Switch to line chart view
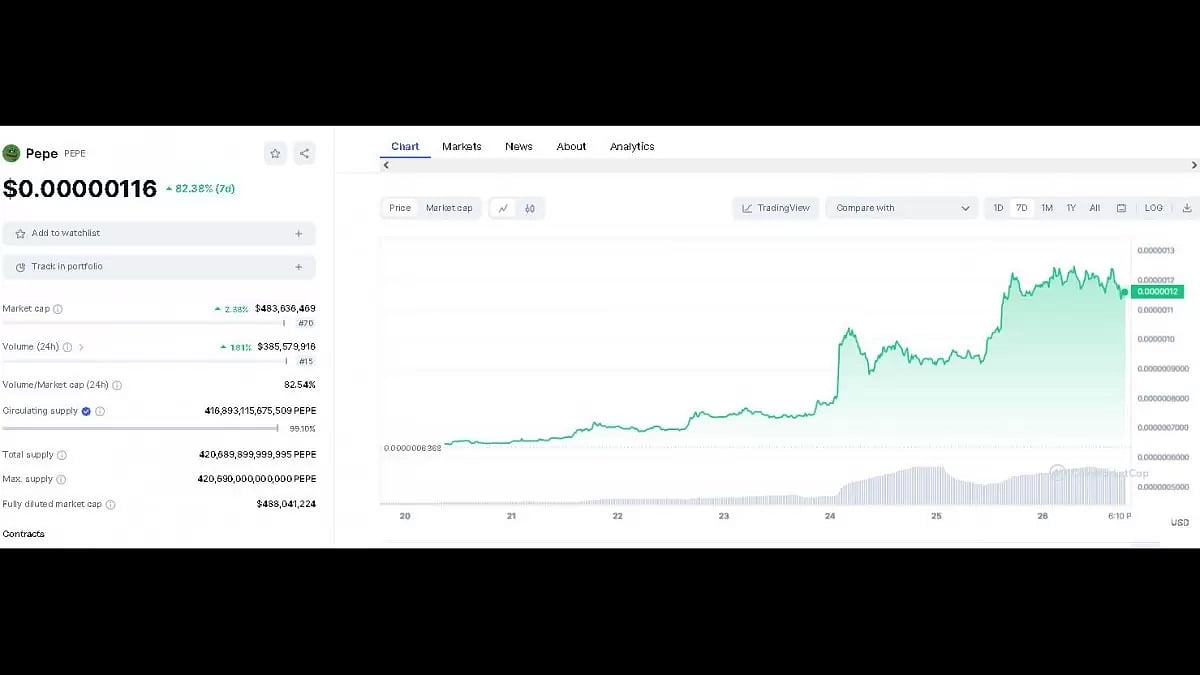Screen dimensions: 1200x675 [x=503, y=208]
